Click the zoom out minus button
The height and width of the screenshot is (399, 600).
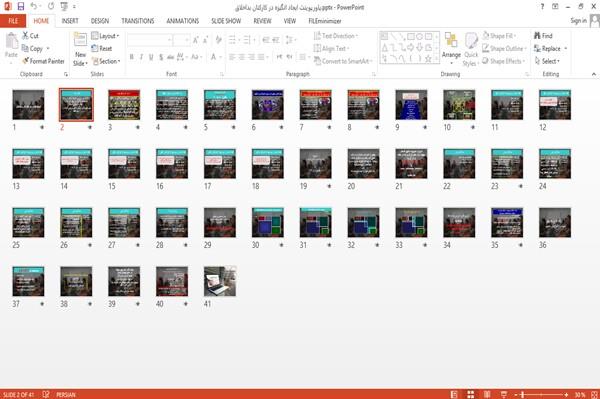click(516, 394)
